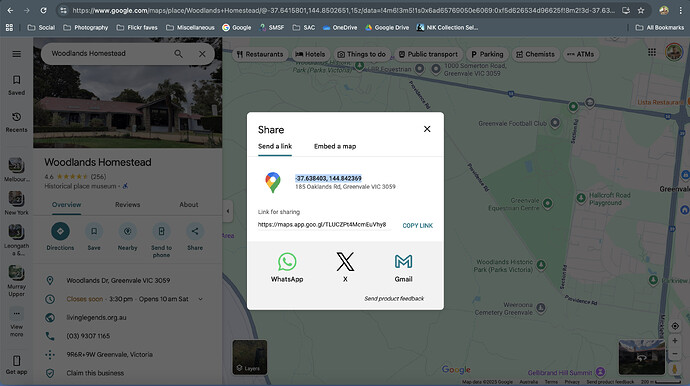The image size is (690, 386).
Task: Click the Save place icon
Action: point(94,231)
